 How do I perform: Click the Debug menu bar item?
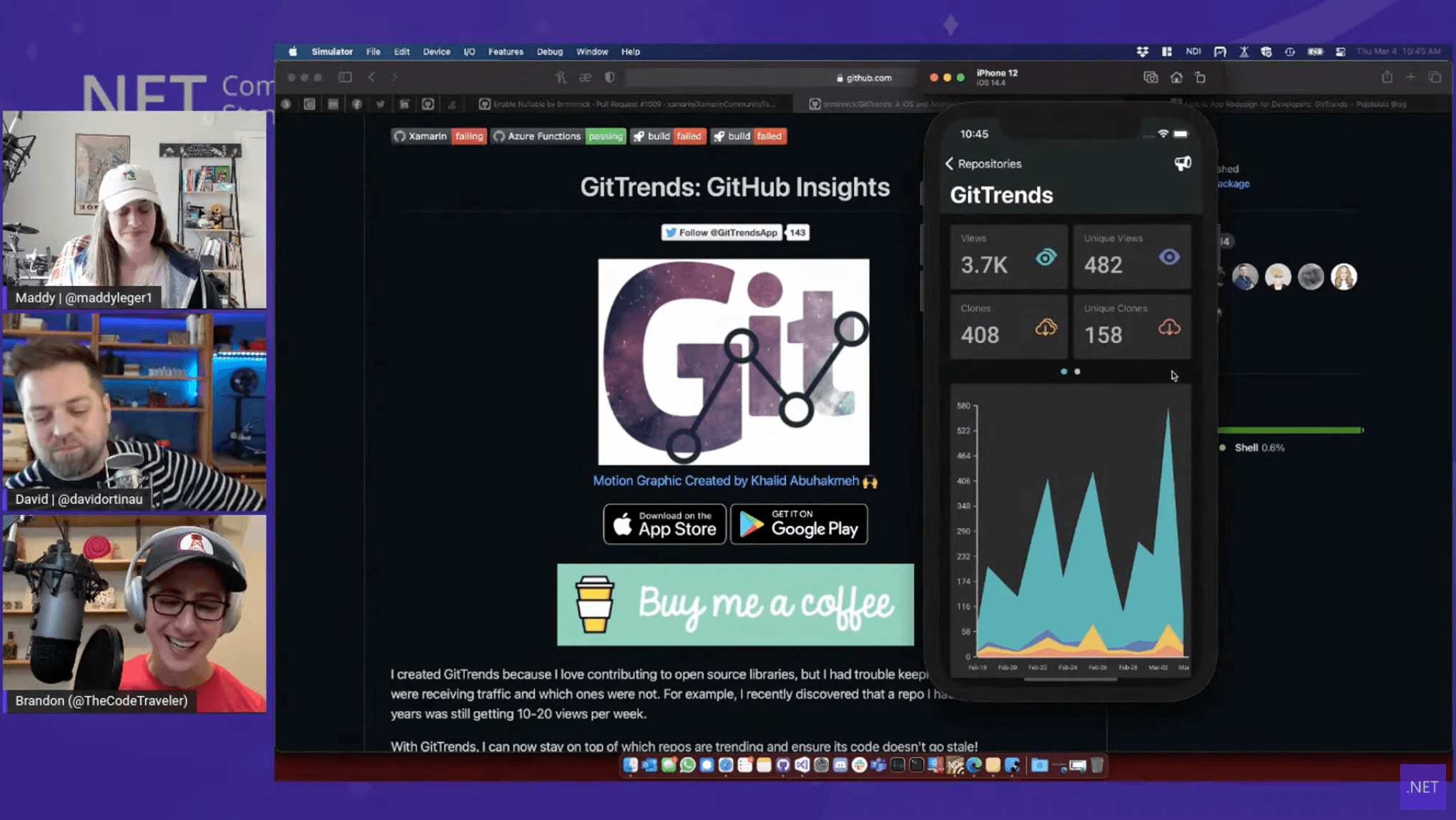(550, 51)
